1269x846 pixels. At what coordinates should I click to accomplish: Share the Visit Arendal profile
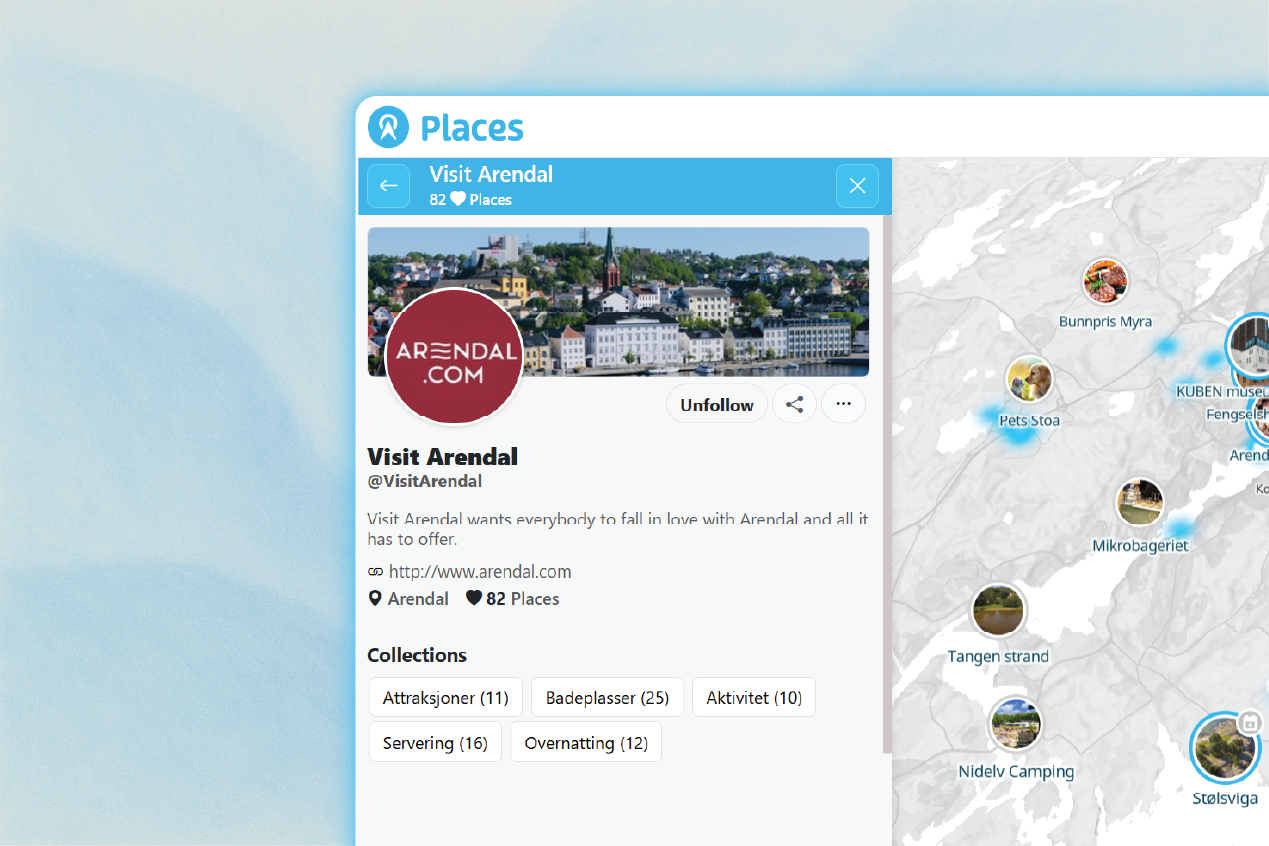(x=795, y=405)
